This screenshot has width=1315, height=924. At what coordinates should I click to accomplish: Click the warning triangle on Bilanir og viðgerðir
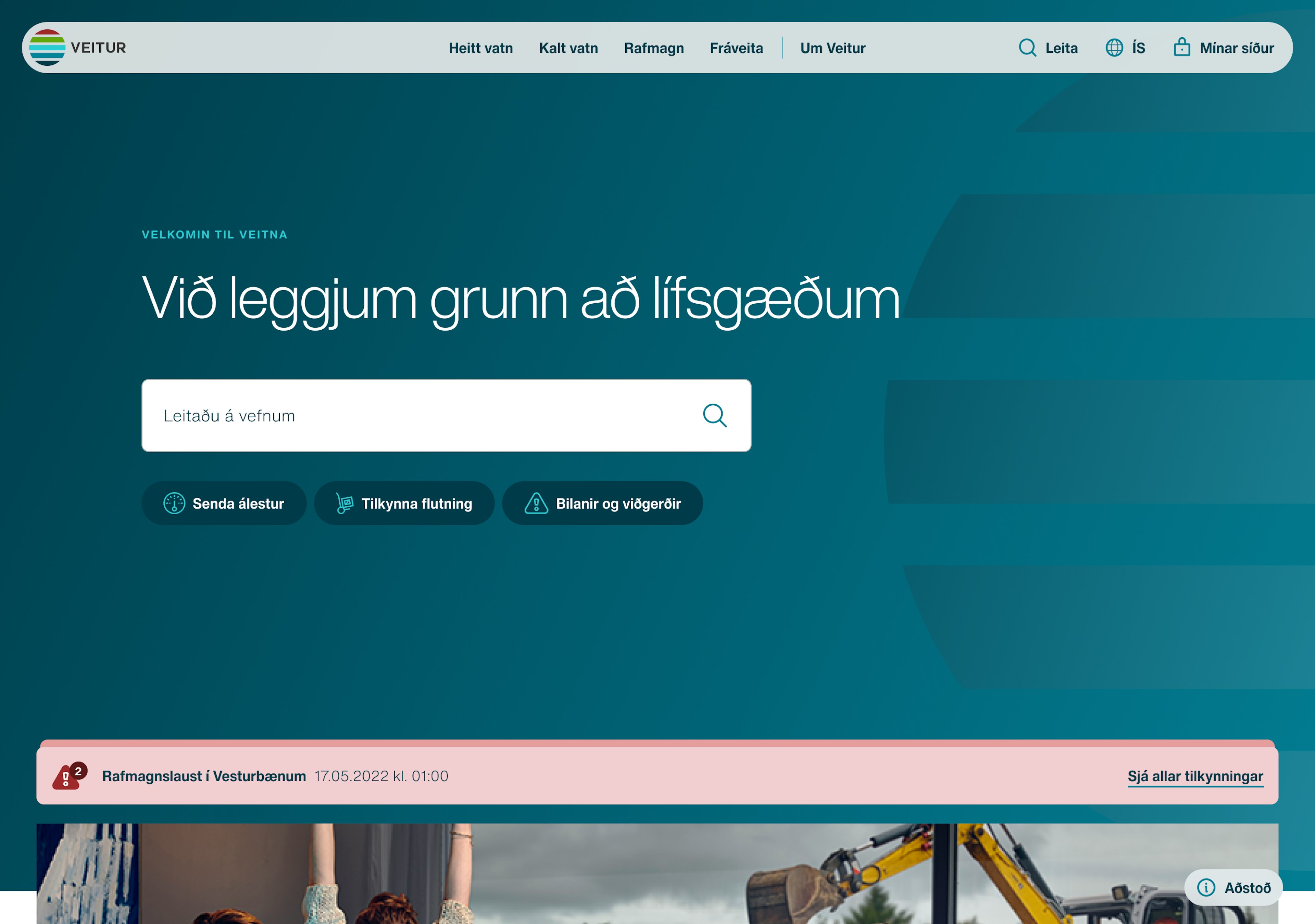[536, 503]
